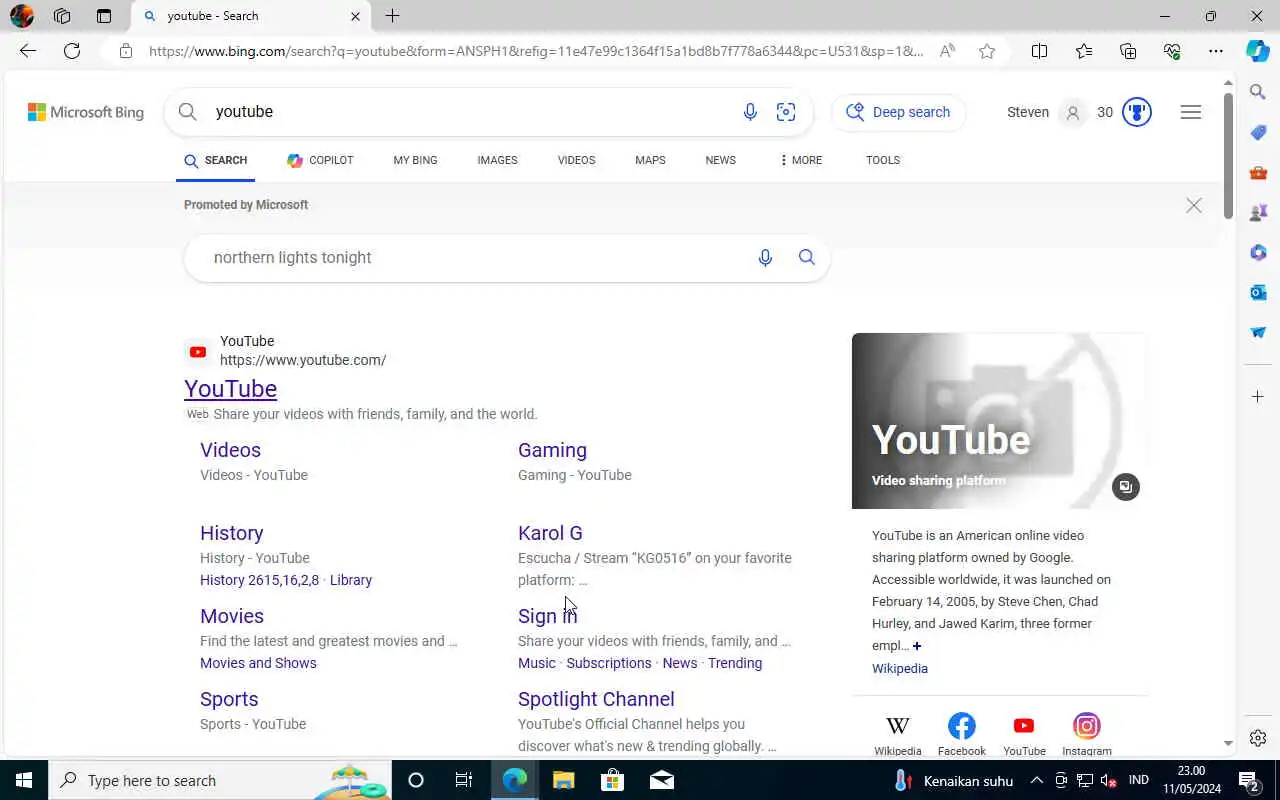
Task: Click the Edge back arrow button
Action: point(28,51)
